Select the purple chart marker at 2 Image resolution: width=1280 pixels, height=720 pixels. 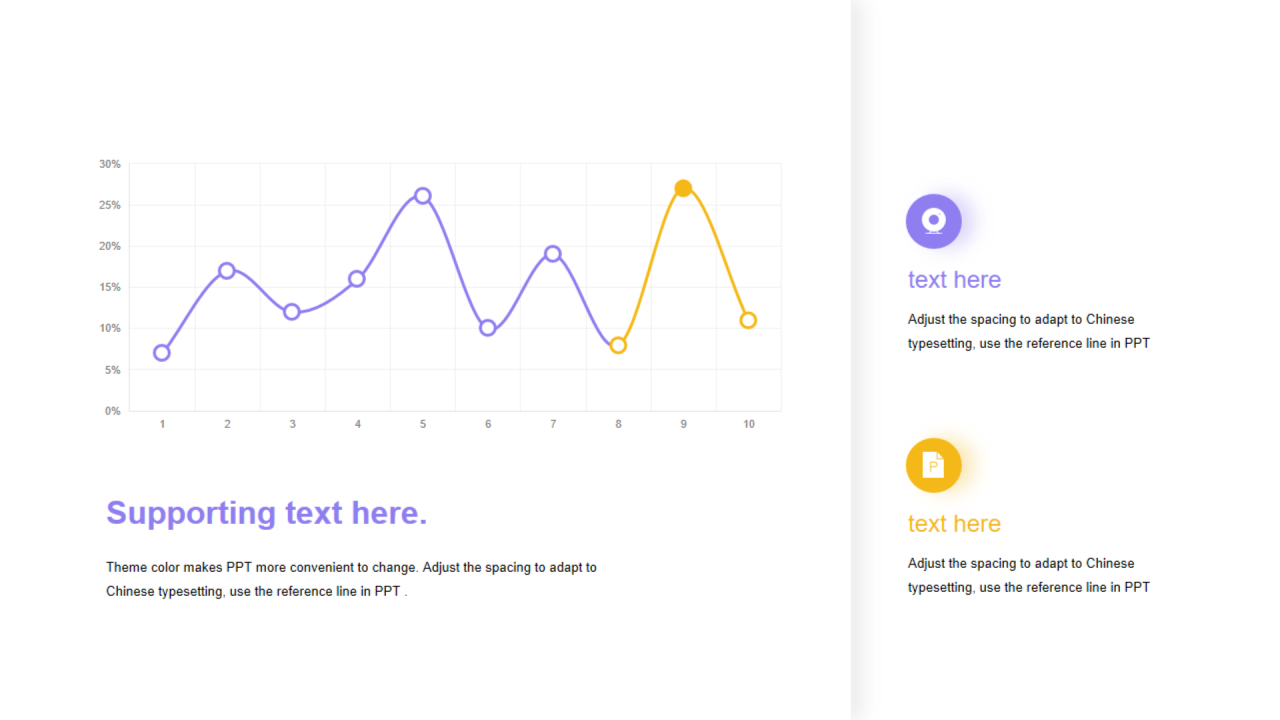point(227,271)
